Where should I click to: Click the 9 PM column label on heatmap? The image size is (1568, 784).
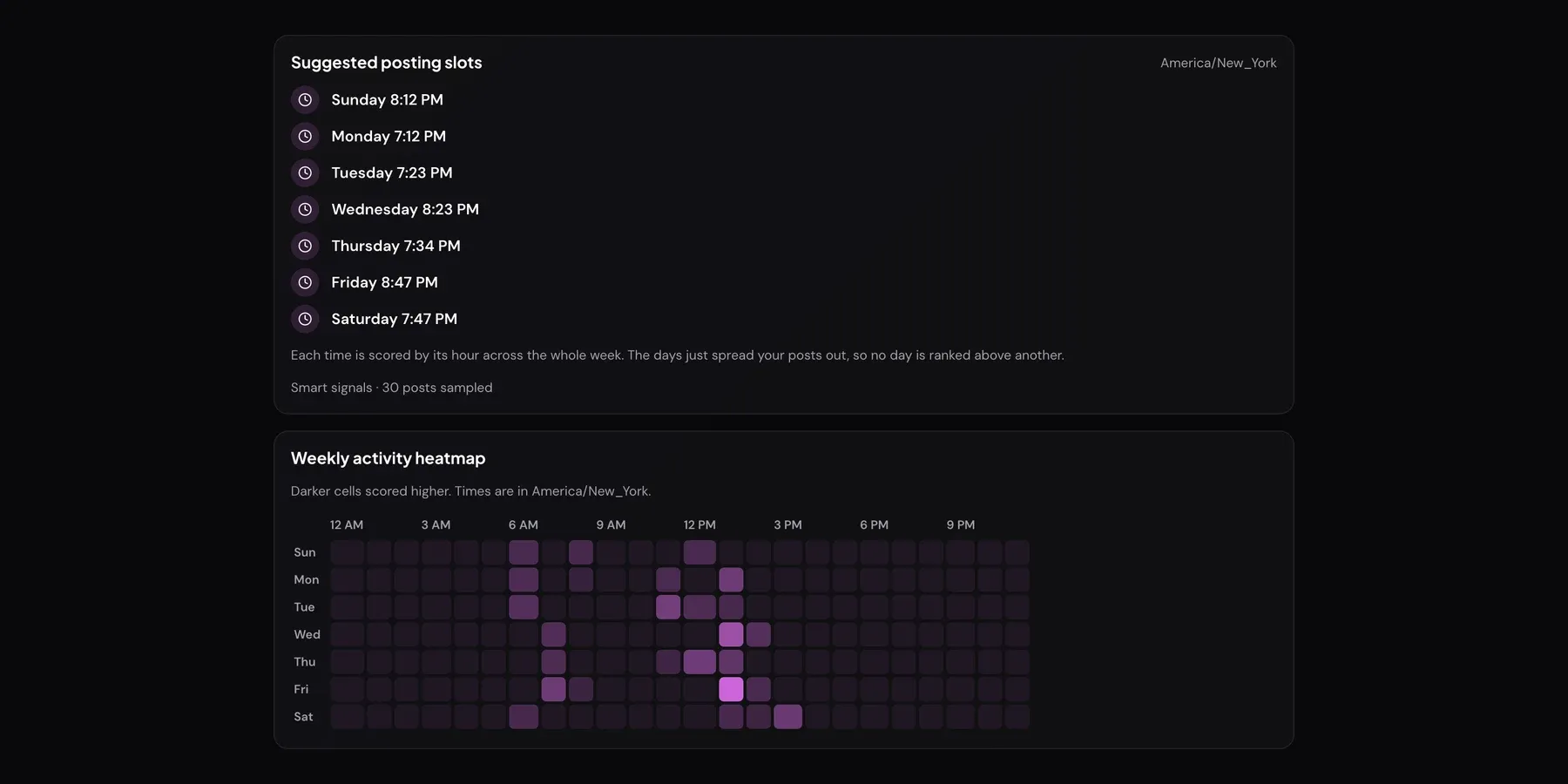[x=961, y=525]
